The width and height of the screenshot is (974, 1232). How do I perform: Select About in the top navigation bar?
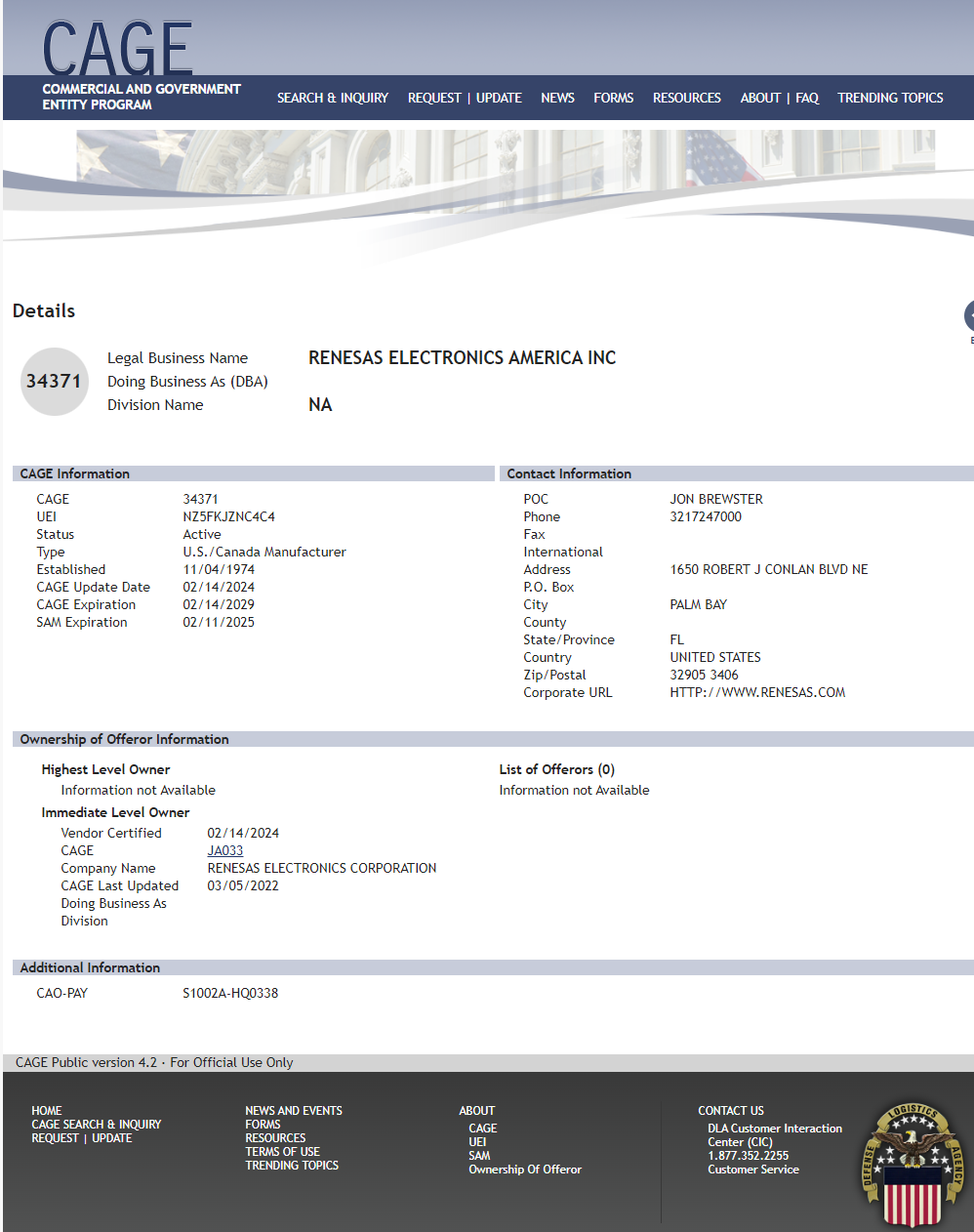(x=759, y=98)
